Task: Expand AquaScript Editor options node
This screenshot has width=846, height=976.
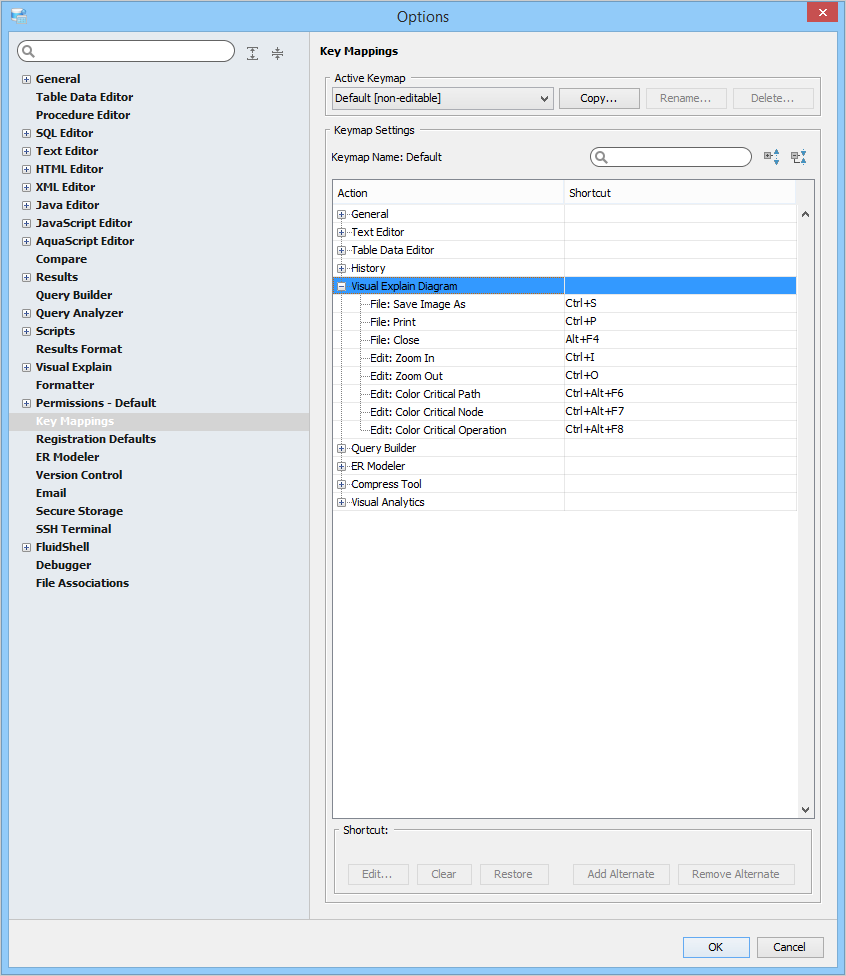Action: point(26,242)
